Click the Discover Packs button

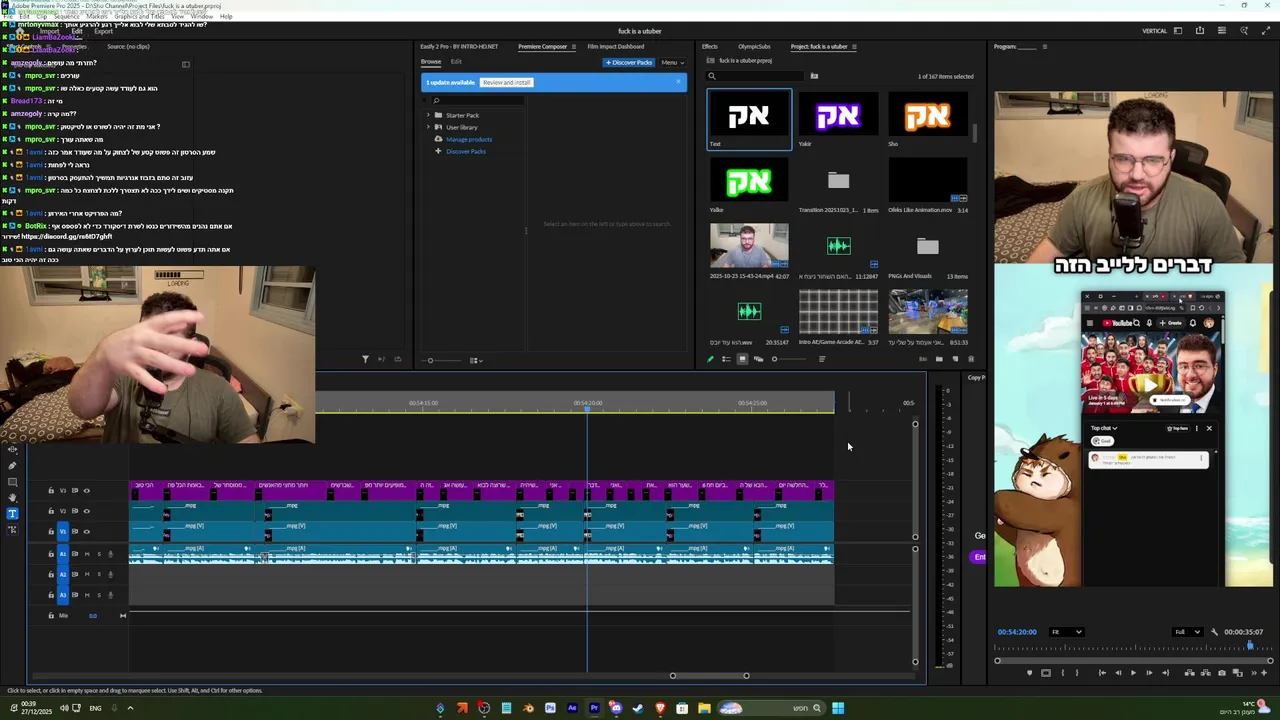[629, 62]
